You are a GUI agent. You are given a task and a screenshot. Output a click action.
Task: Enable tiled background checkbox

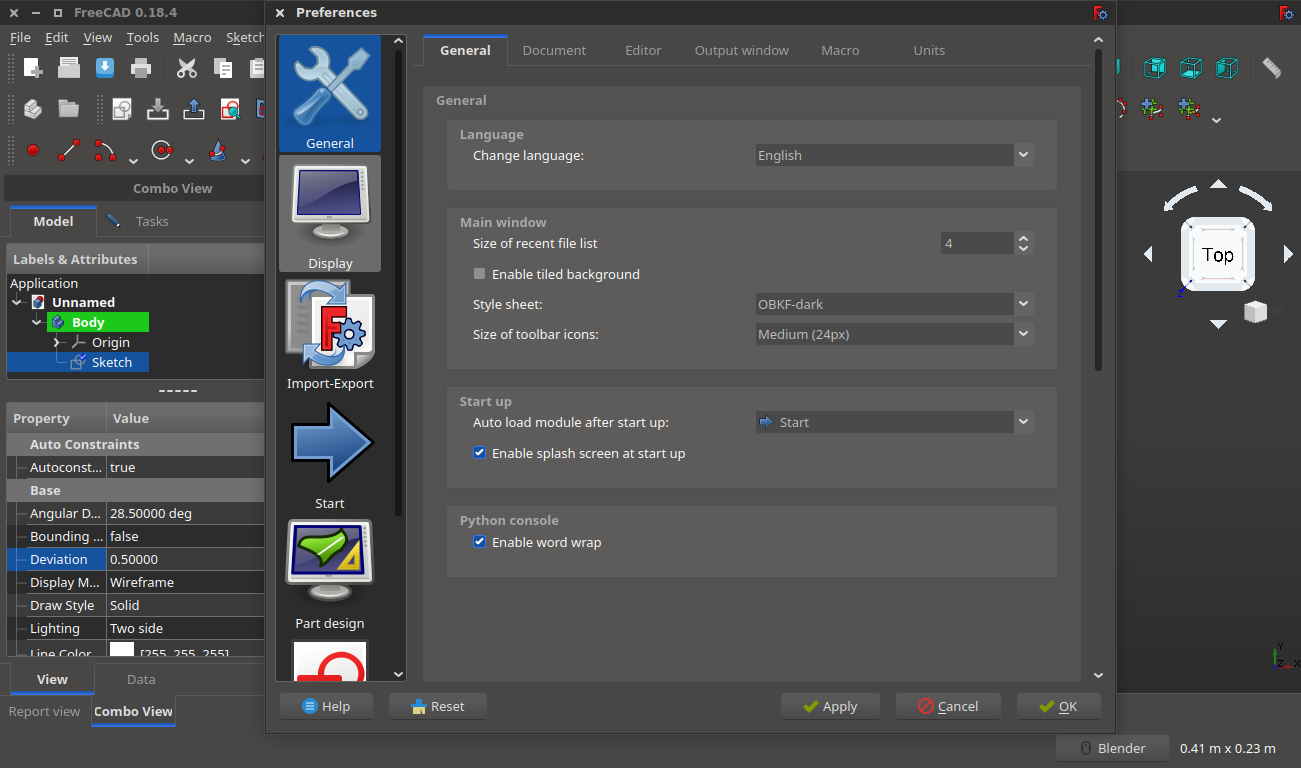480,274
